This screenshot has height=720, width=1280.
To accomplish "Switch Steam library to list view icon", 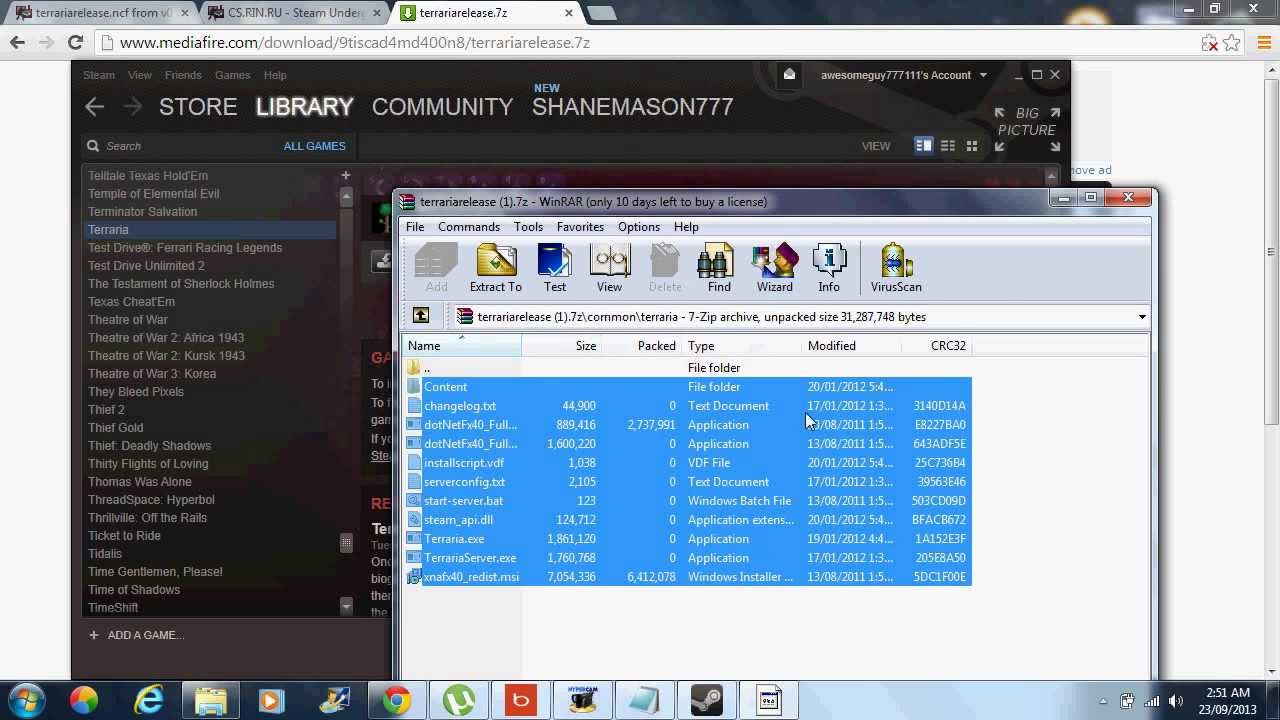I will pos(948,146).
